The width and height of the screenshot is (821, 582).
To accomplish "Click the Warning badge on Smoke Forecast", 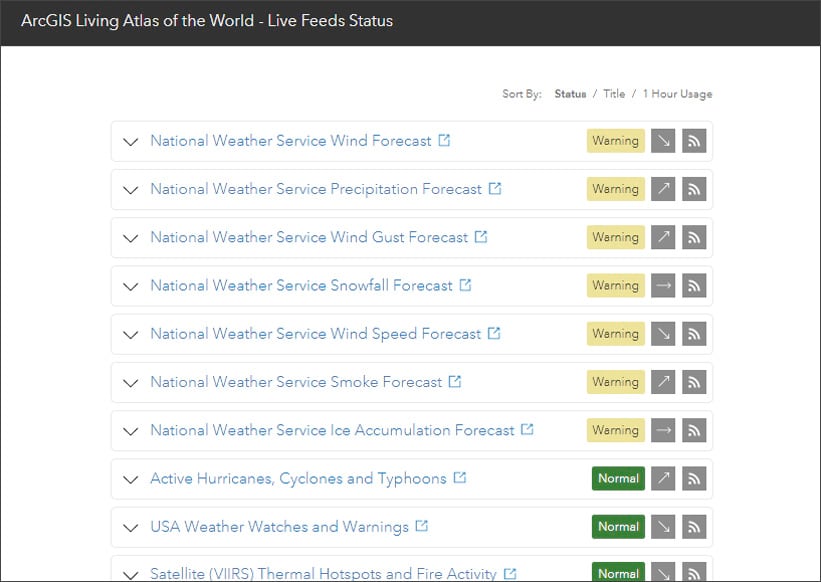I will pos(615,382).
